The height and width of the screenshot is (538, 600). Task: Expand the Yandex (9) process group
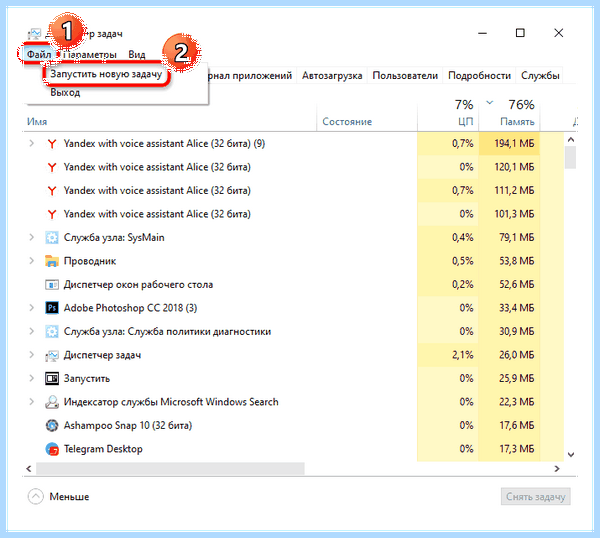[x=31, y=143]
